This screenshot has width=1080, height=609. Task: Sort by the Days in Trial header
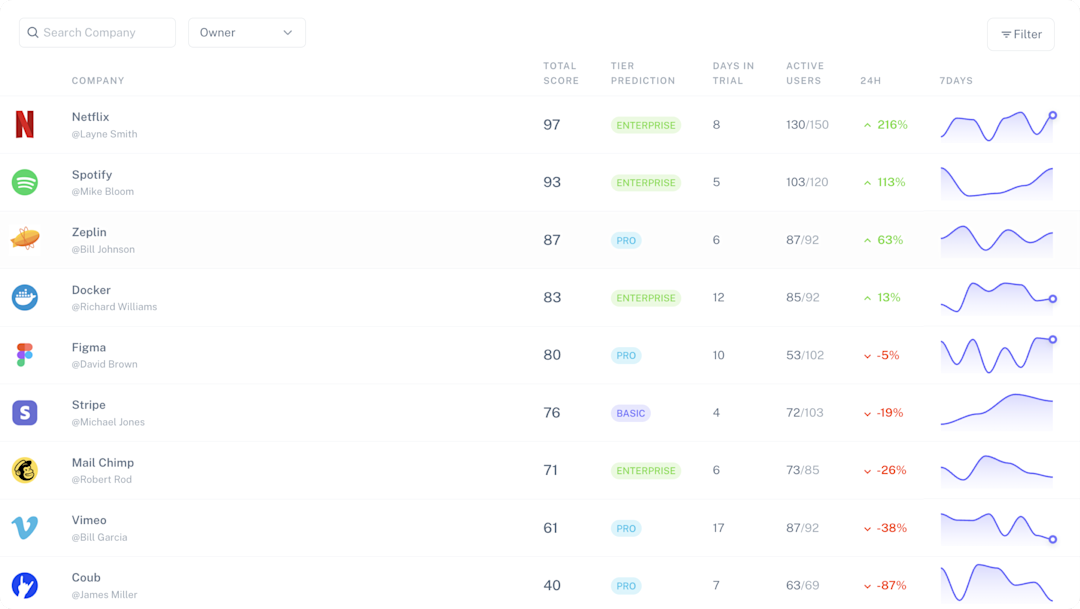click(733, 73)
